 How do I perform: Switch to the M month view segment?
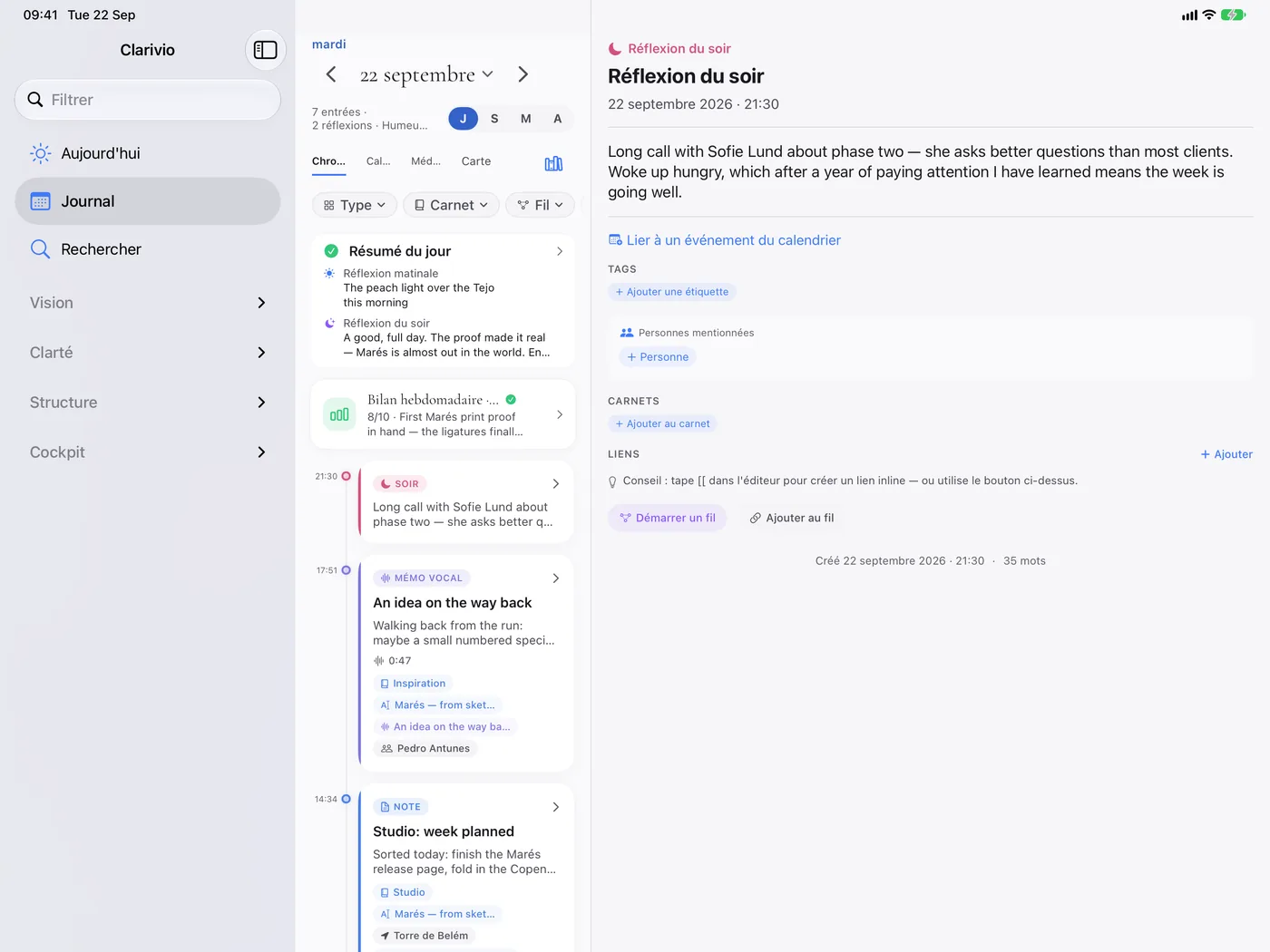coord(526,119)
